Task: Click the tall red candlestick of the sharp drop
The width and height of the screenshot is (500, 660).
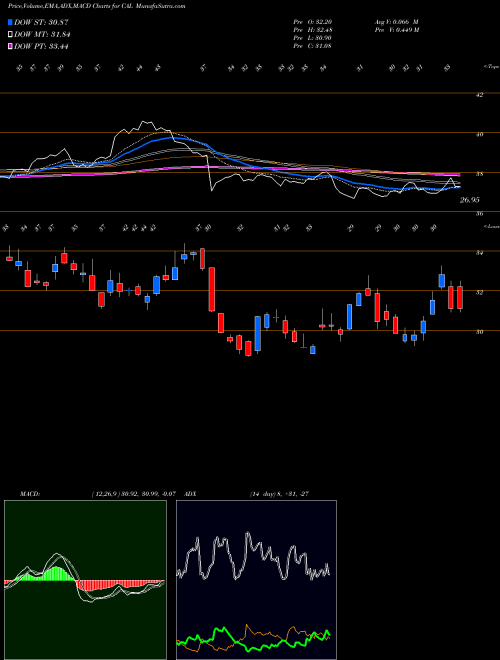Action: 212,289
